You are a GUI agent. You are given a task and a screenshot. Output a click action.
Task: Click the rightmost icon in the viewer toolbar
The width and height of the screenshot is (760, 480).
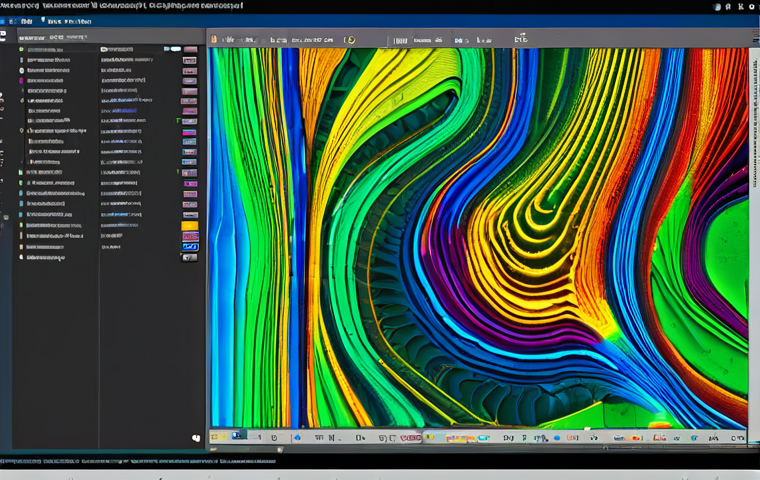520,40
